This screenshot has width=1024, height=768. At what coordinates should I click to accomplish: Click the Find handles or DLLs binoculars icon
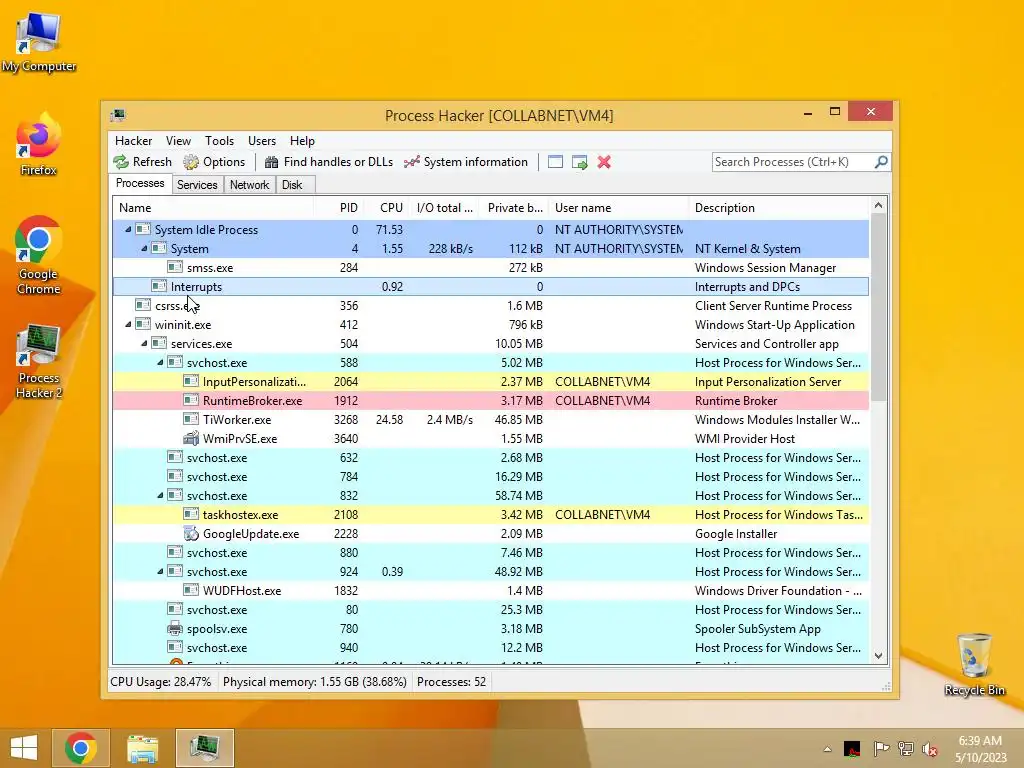tap(272, 162)
